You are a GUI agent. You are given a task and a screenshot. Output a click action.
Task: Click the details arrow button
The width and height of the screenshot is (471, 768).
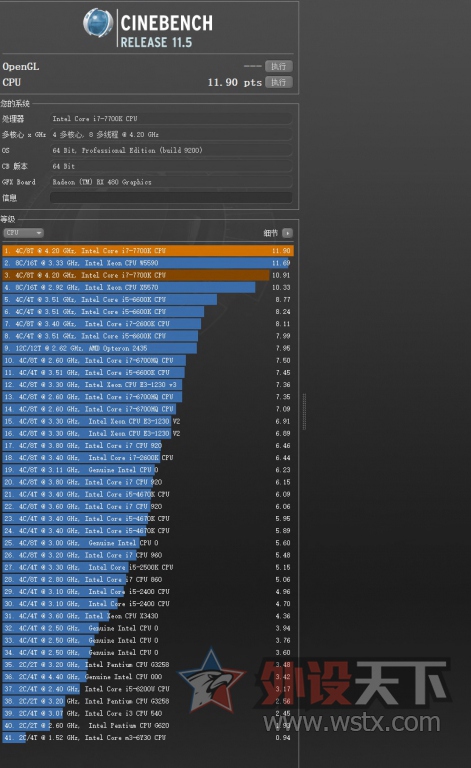(x=288, y=233)
